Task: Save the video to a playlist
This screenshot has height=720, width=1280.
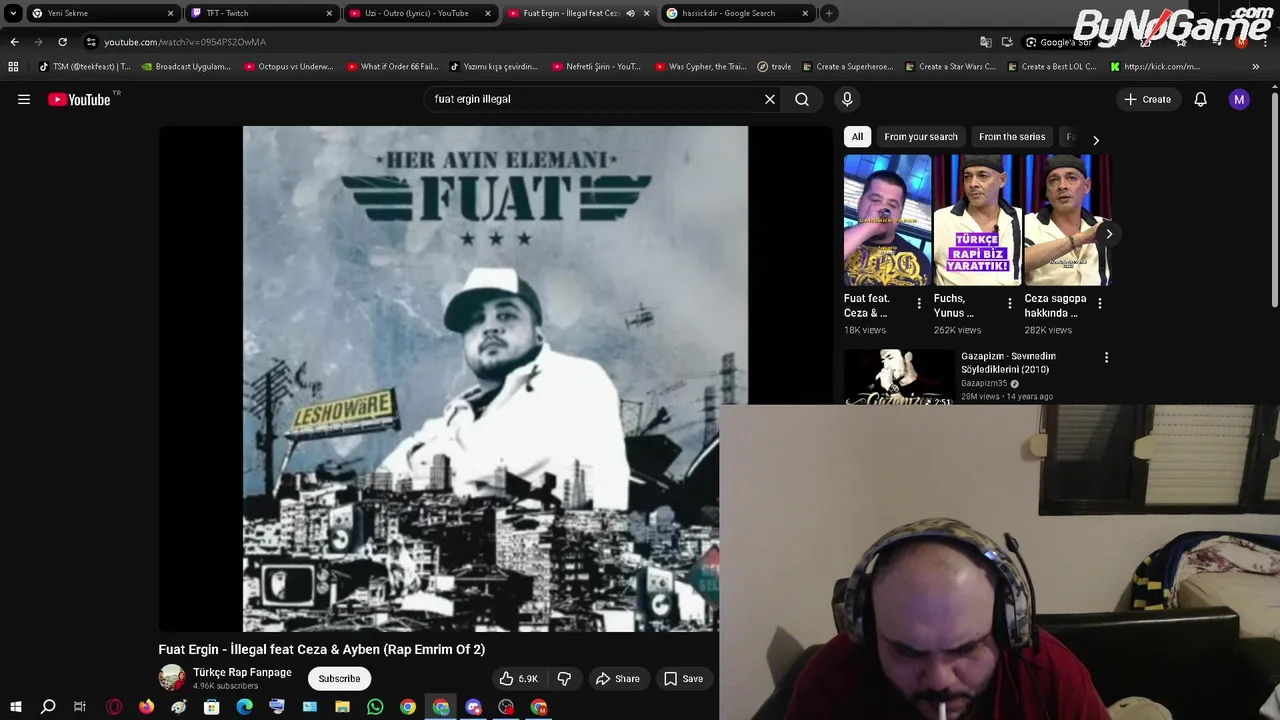Action: coord(683,679)
